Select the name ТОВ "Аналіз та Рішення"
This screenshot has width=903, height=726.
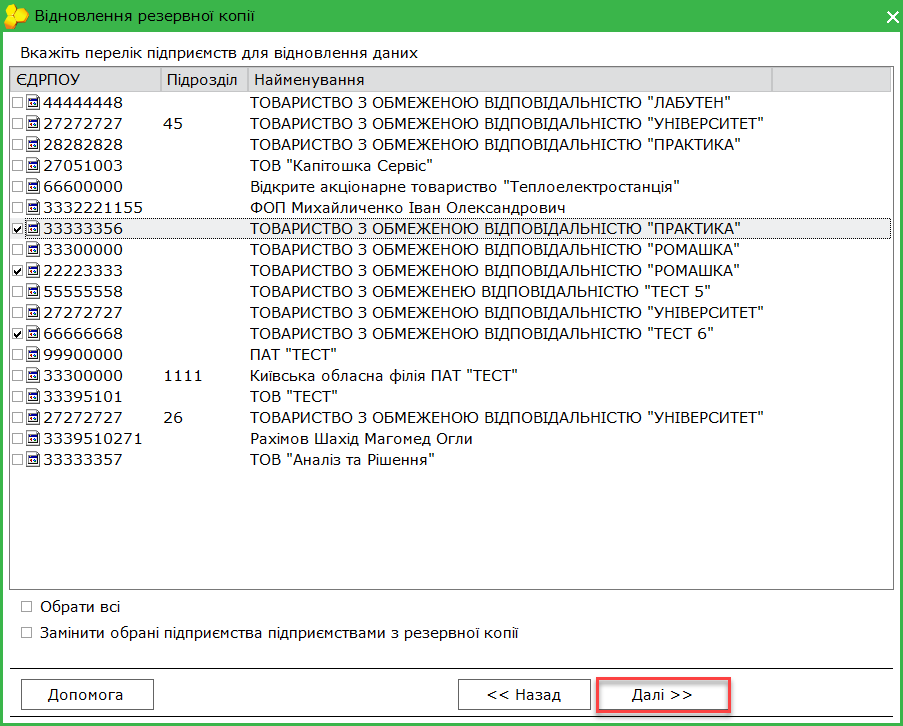click(342, 460)
